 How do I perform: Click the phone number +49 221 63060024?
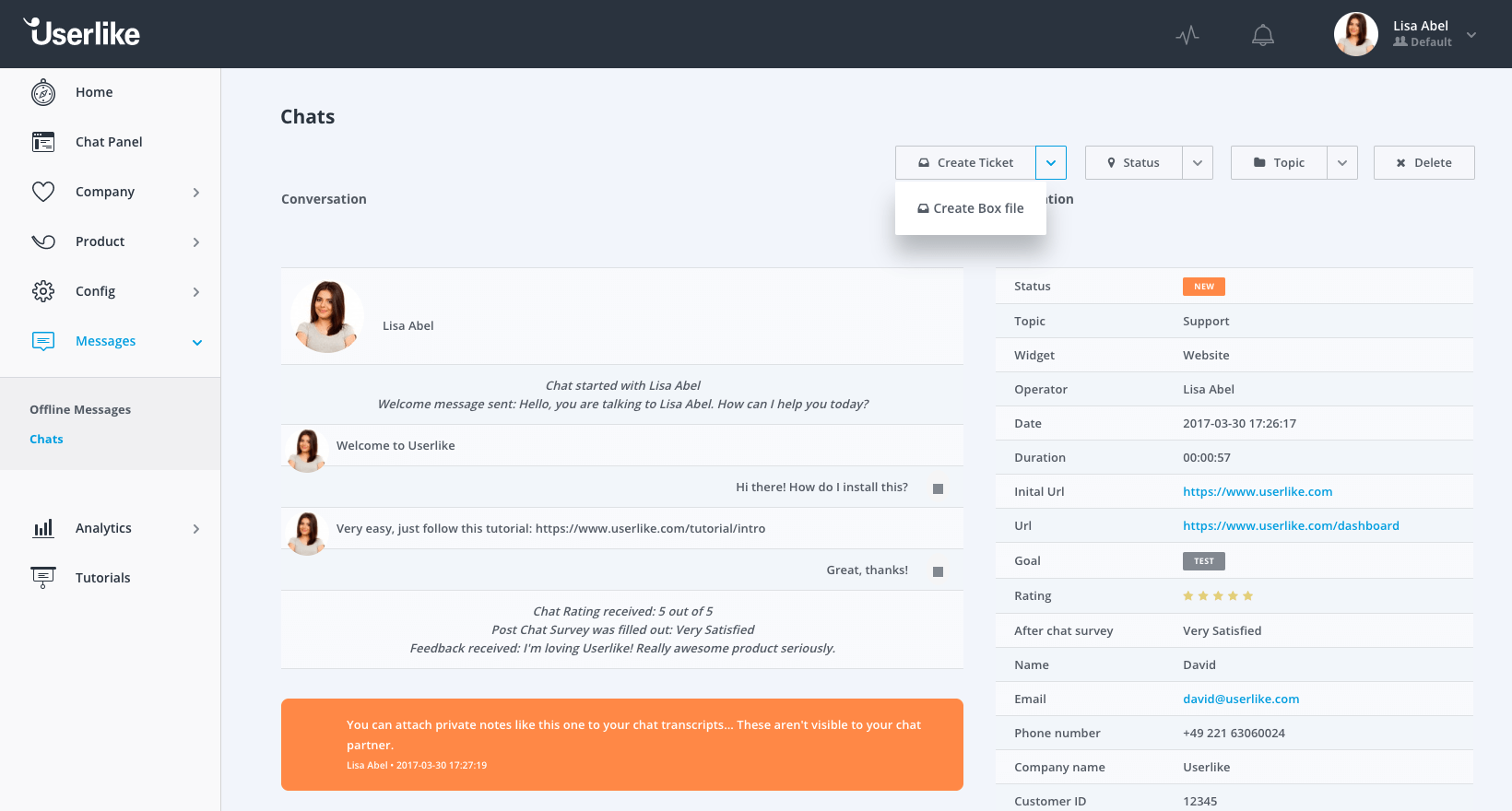[x=1234, y=733]
